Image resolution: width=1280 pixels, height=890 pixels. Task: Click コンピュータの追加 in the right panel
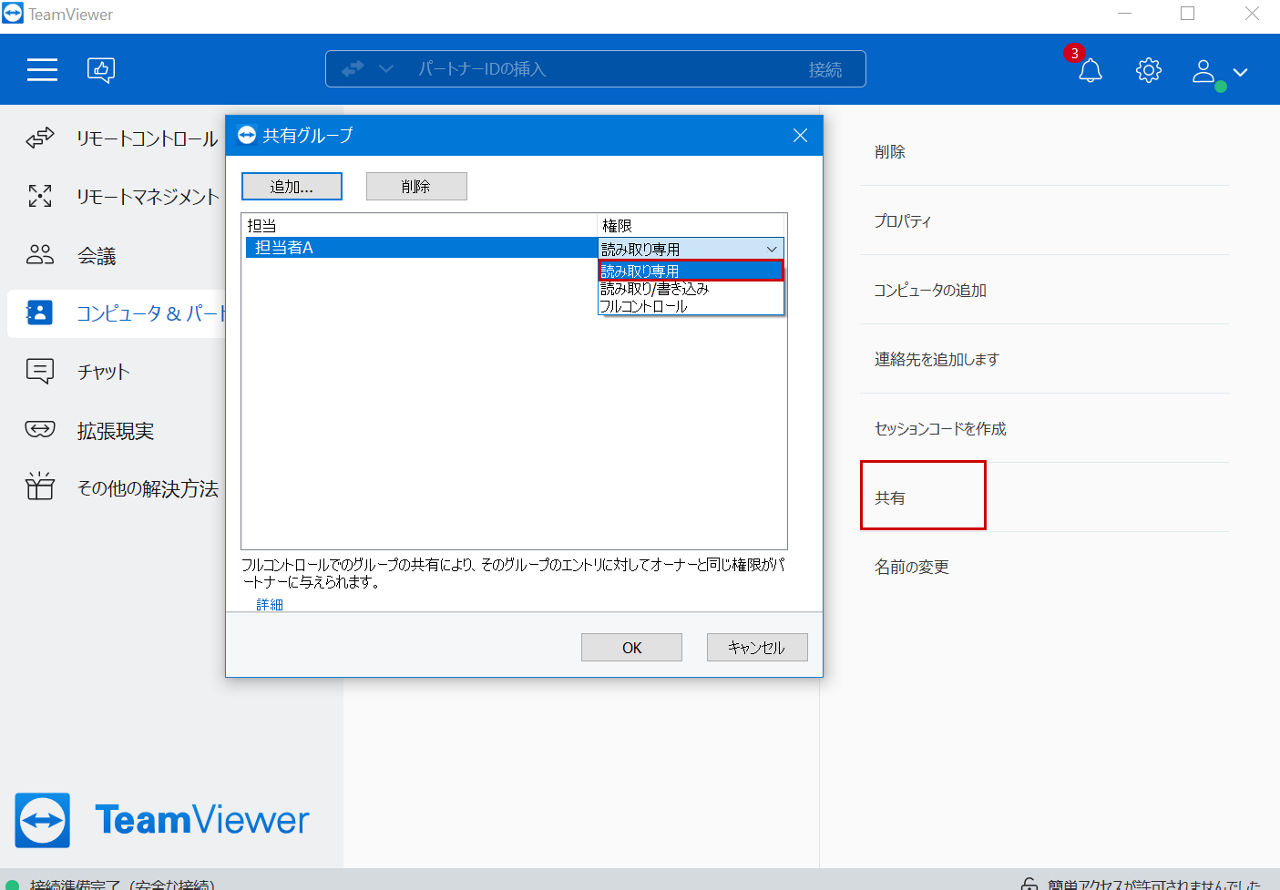[x=931, y=290]
